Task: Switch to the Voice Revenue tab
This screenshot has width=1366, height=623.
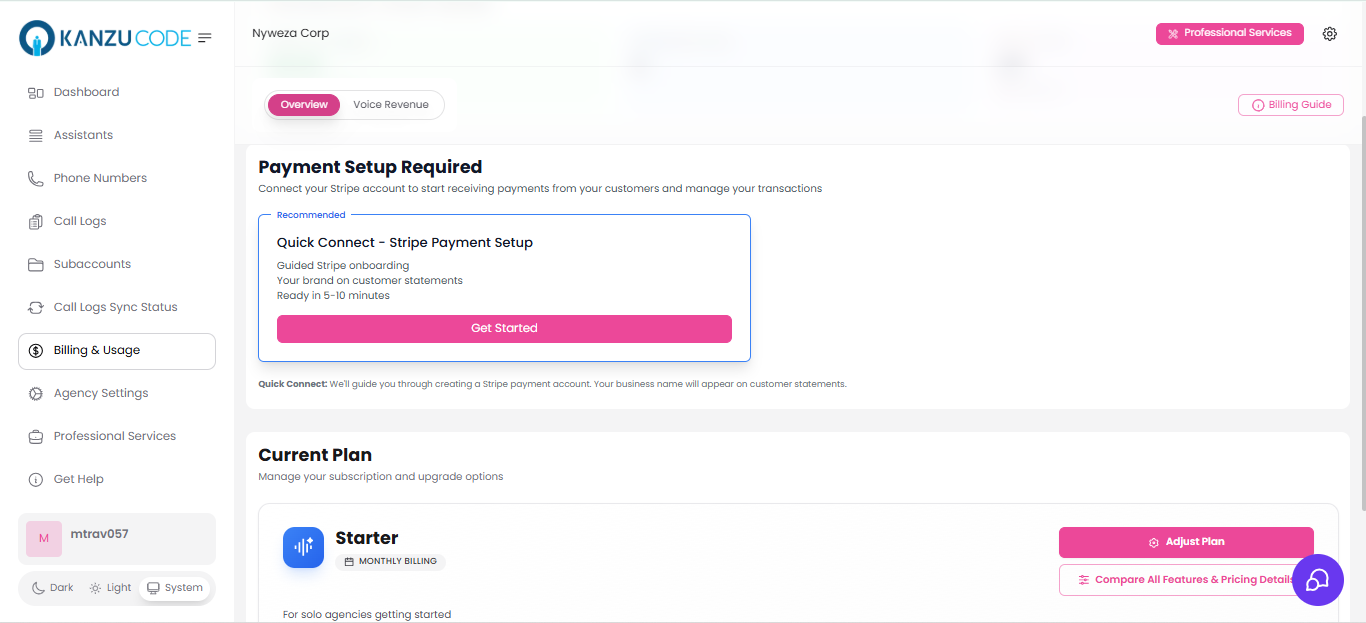Action: pos(391,104)
